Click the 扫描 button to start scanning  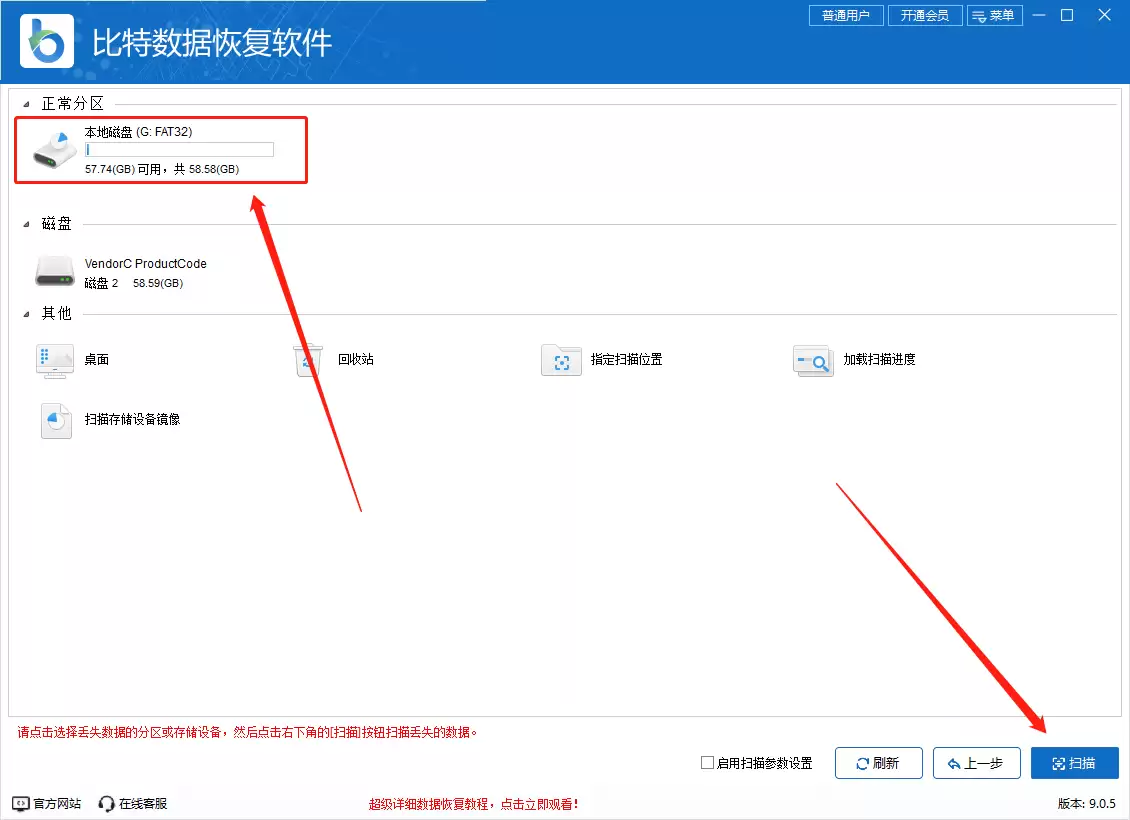click(x=1074, y=762)
